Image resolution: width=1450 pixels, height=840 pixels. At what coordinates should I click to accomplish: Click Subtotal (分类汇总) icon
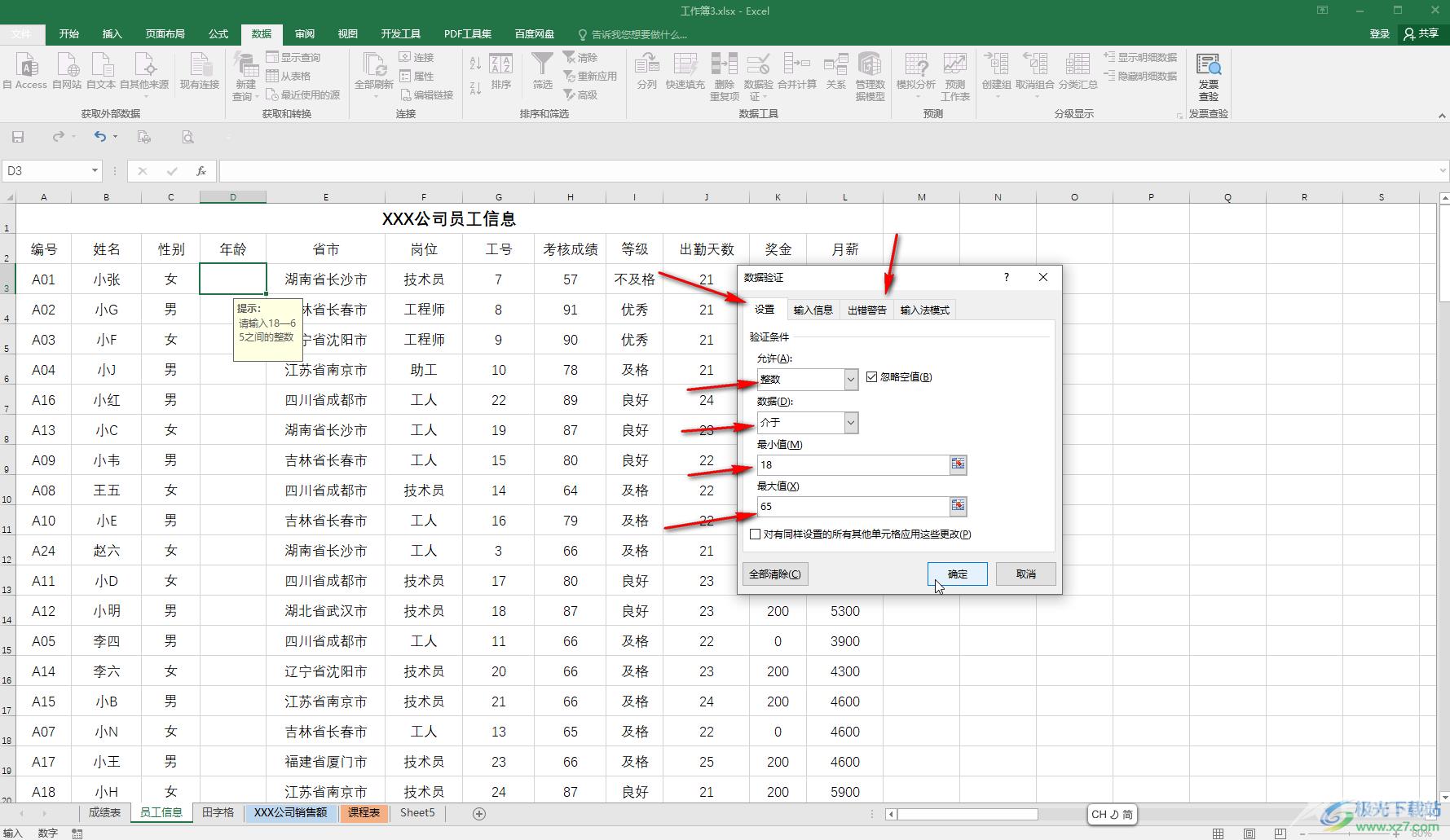[1078, 70]
